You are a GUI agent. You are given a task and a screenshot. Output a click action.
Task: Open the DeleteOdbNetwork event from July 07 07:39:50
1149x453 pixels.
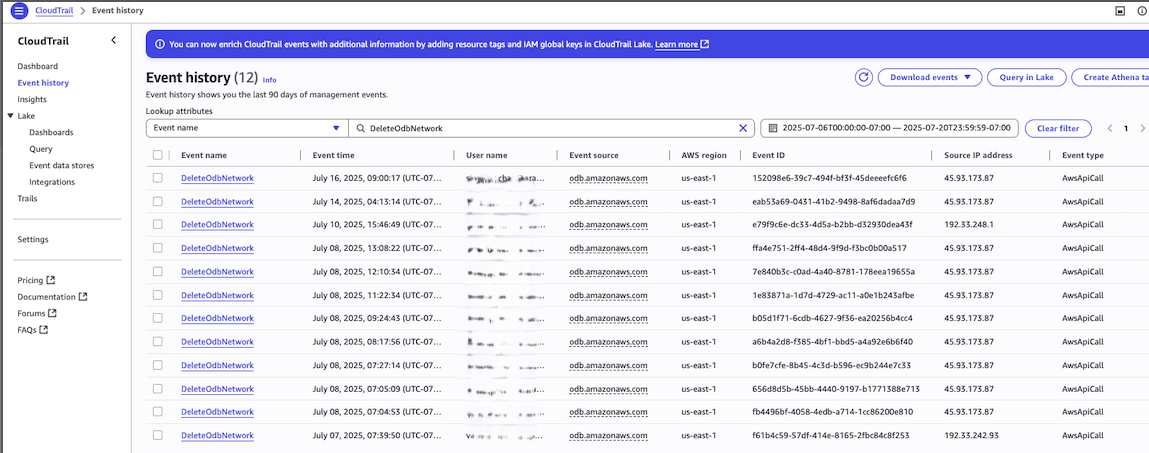(218, 435)
